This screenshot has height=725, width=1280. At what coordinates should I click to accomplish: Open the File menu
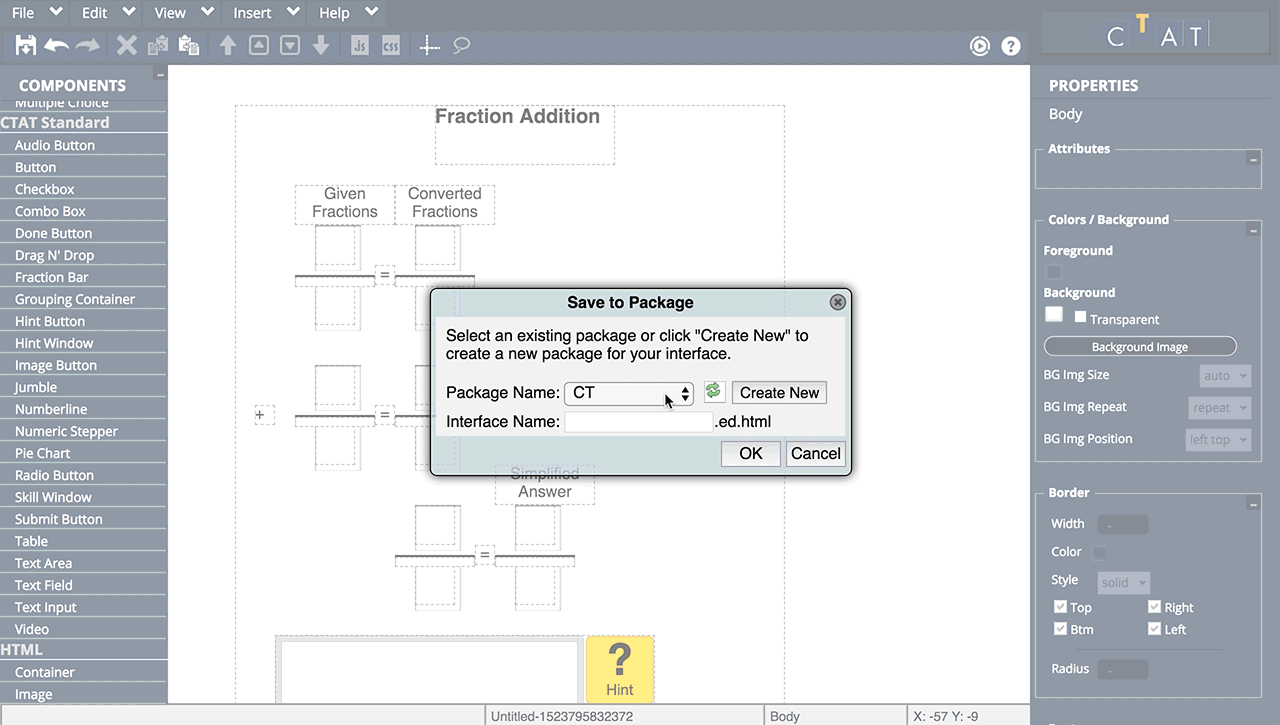(x=23, y=13)
